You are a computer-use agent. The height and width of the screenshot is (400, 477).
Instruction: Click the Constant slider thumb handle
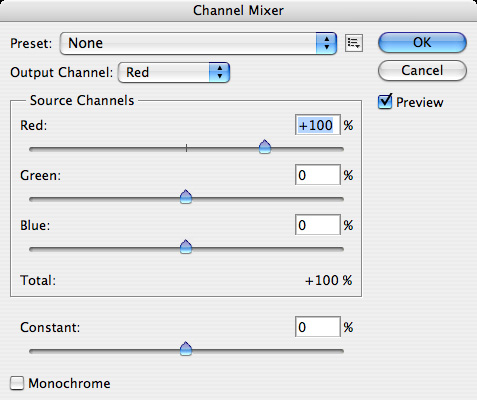[x=186, y=349]
